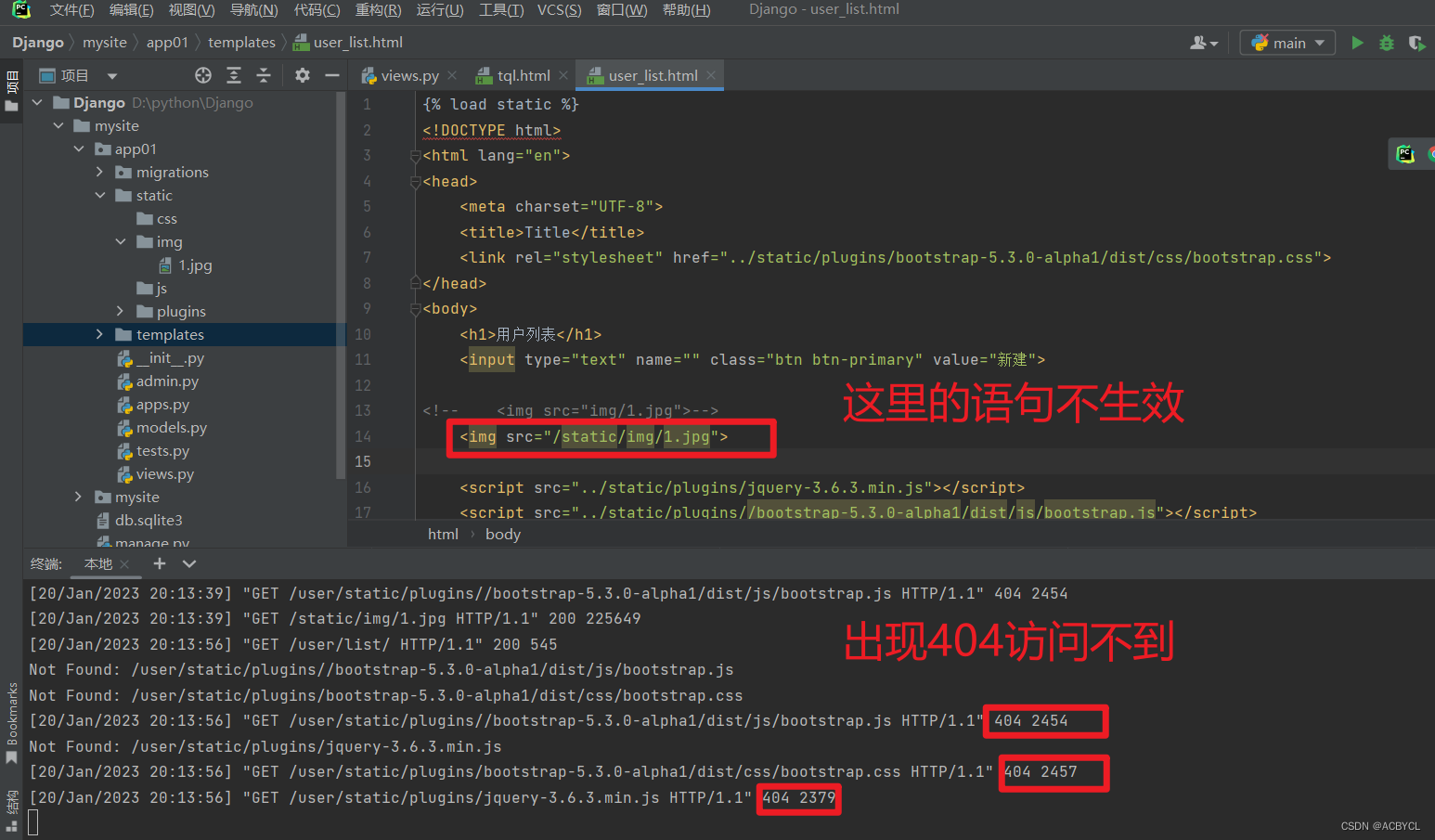Run the main configuration with green play icon
The width and height of the screenshot is (1435, 840).
click(x=1357, y=43)
